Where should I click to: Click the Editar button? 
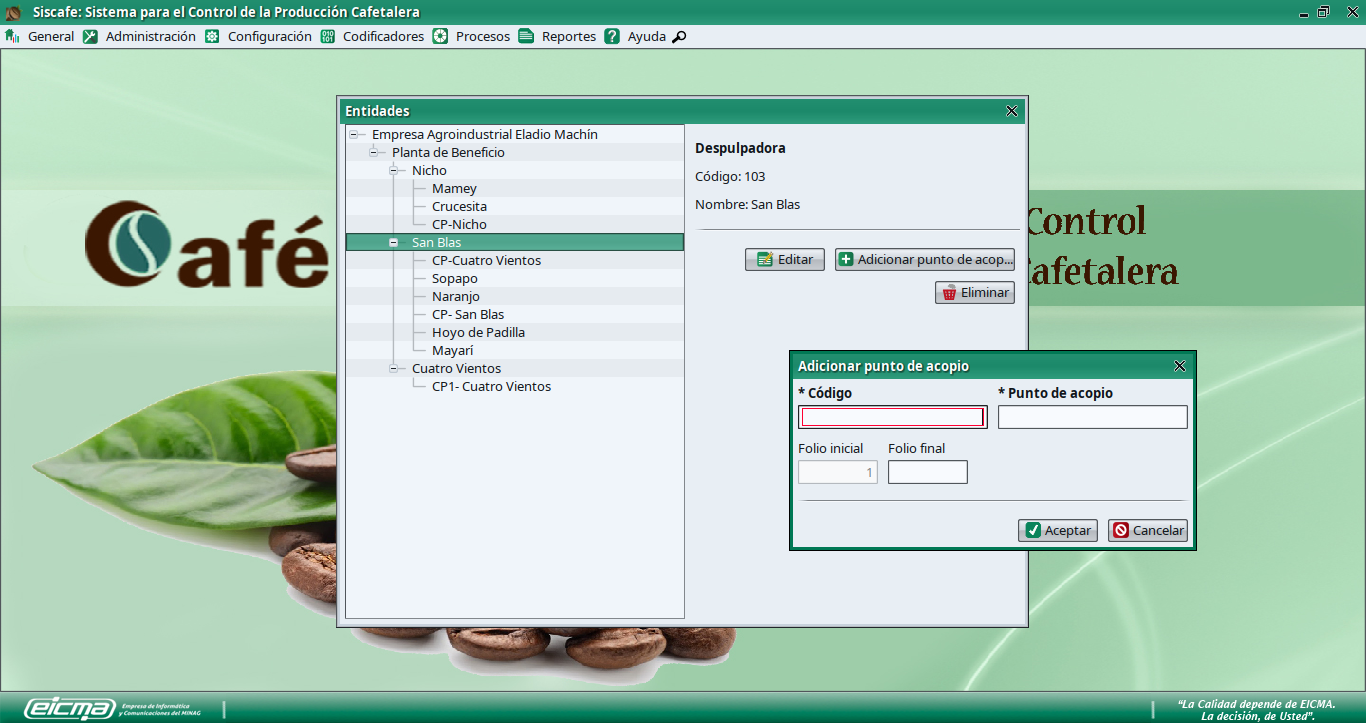click(785, 259)
